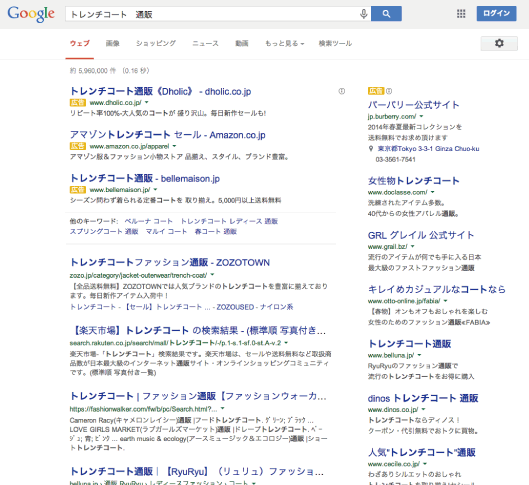Screen dimensions: 529x485
Task: Open dropdown arrow next to www.amazon.co.jp/apparel
Action: pyautogui.click(x=174, y=146)
